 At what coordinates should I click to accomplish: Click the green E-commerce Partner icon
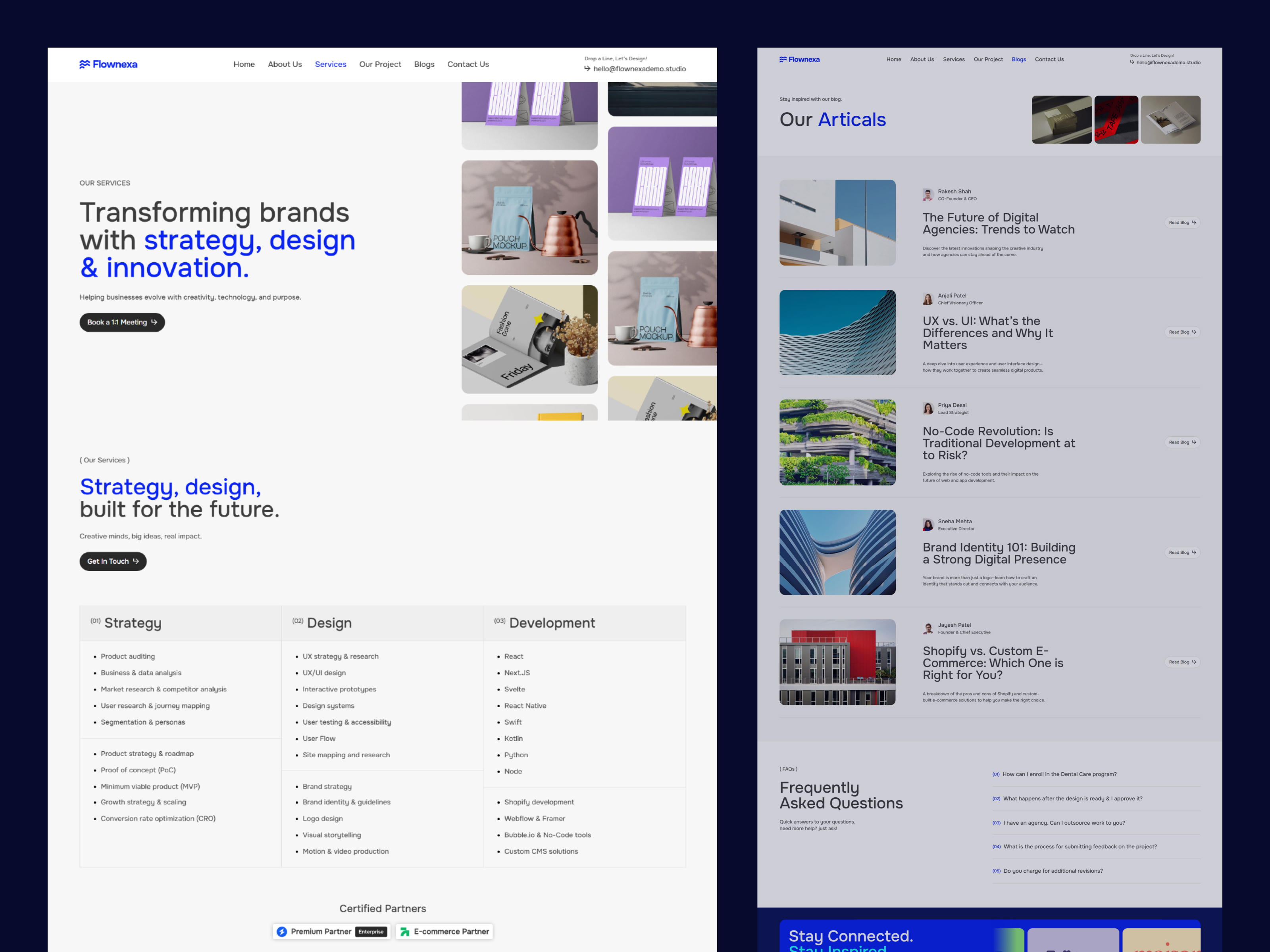[406, 931]
